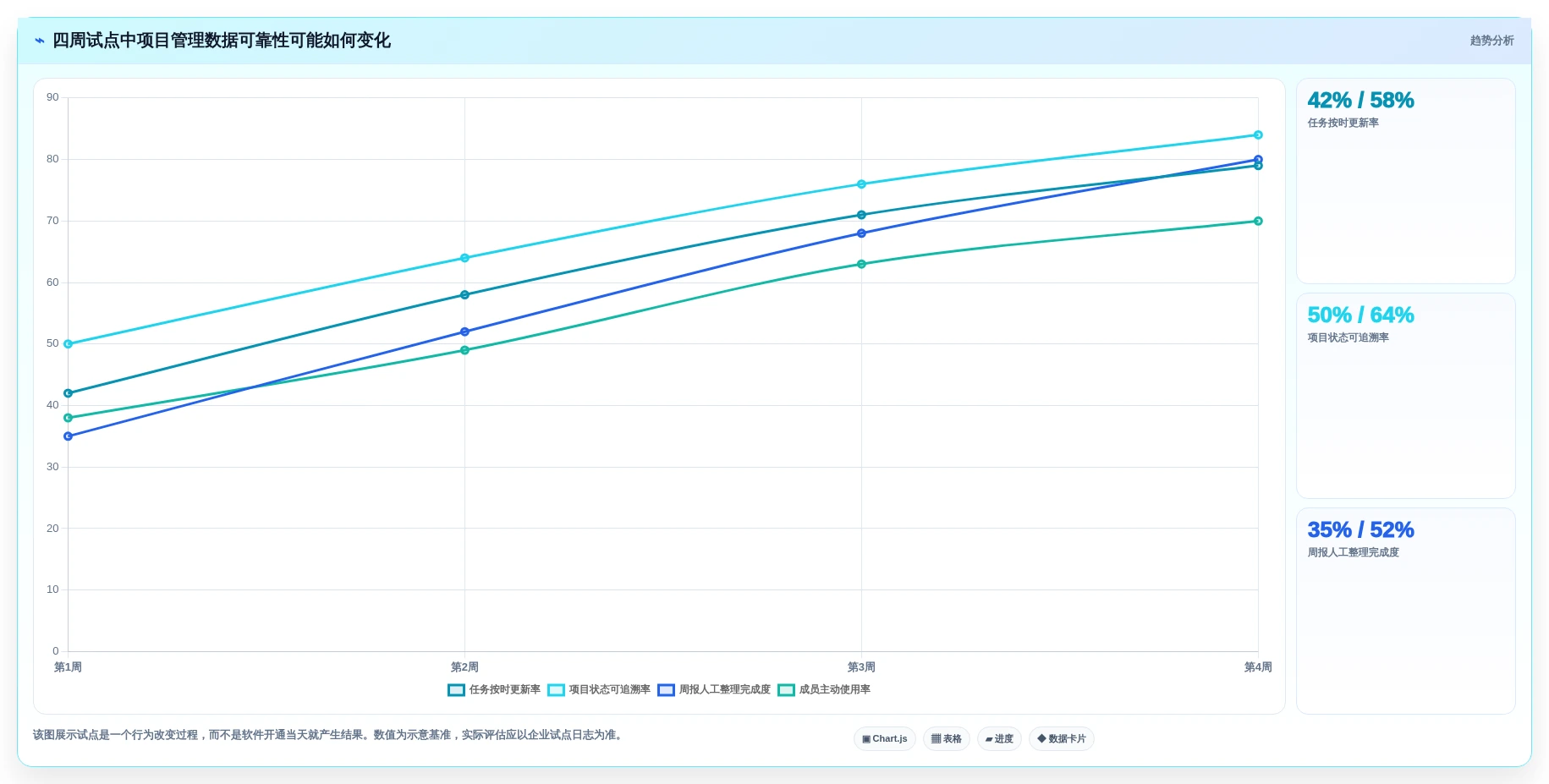Toggle 周报人工整理完成度 legend swatch
1549x784 pixels.
[x=666, y=690]
